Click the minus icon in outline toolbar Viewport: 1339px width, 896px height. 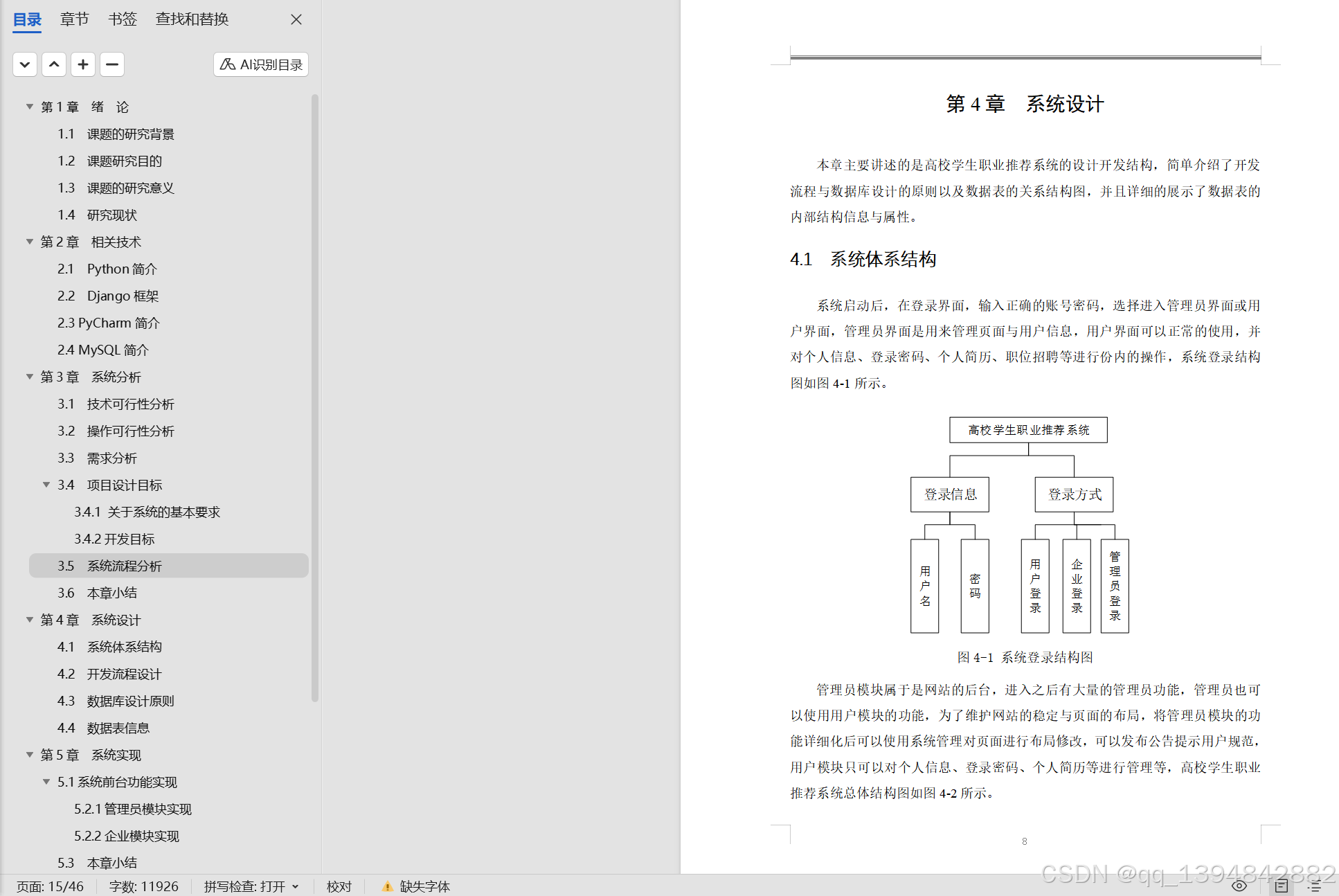pyautogui.click(x=112, y=64)
